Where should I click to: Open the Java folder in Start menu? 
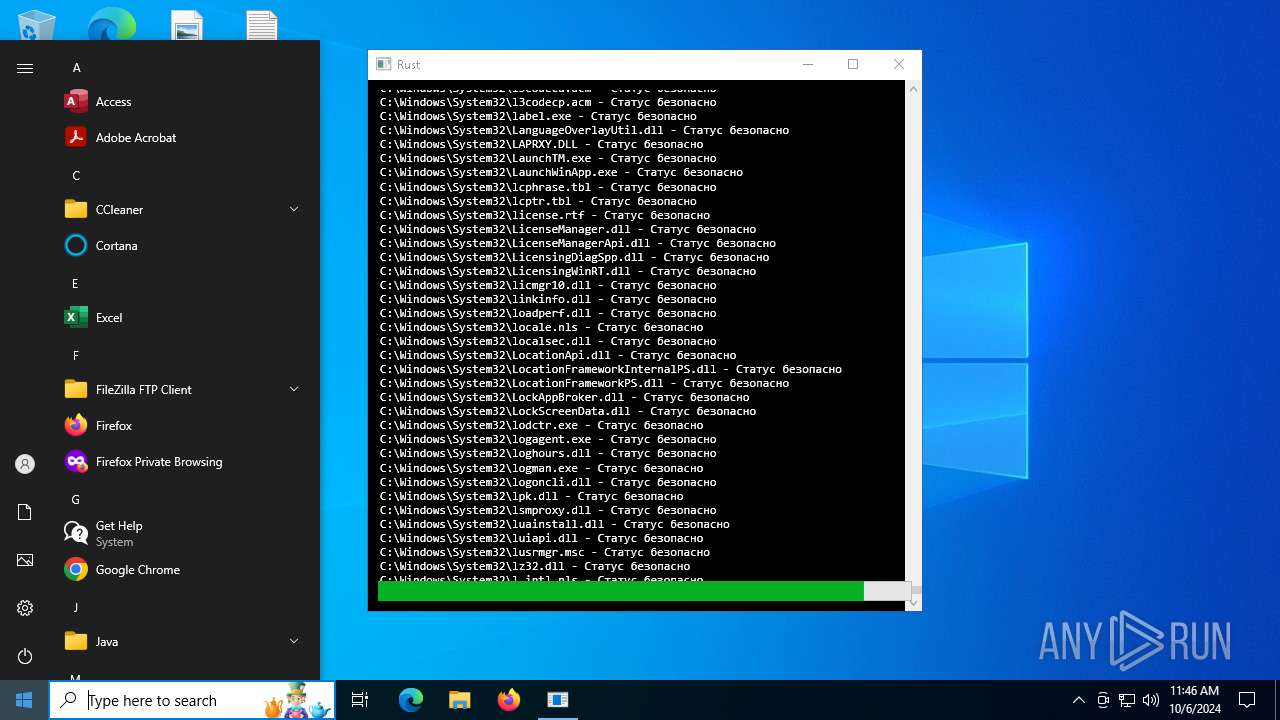click(182, 642)
